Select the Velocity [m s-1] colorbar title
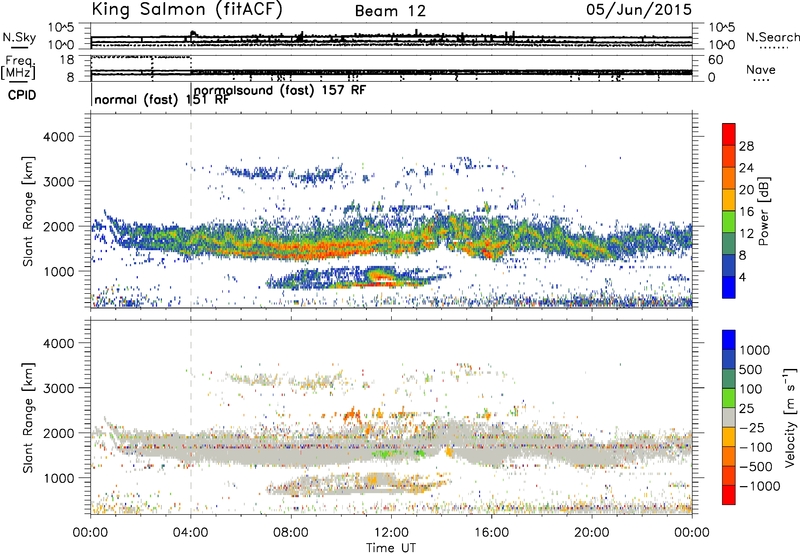Image resolution: width=800 pixels, height=554 pixels. (x=790, y=417)
